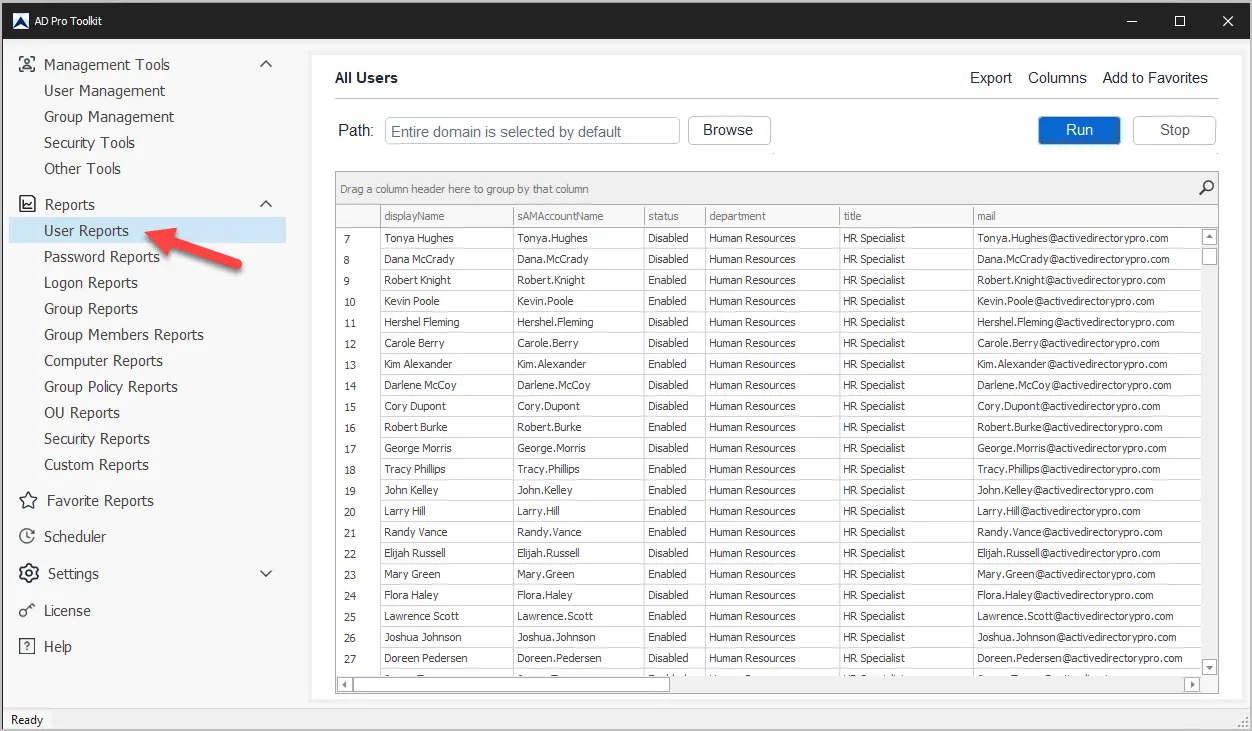Open Group Management

109,117
